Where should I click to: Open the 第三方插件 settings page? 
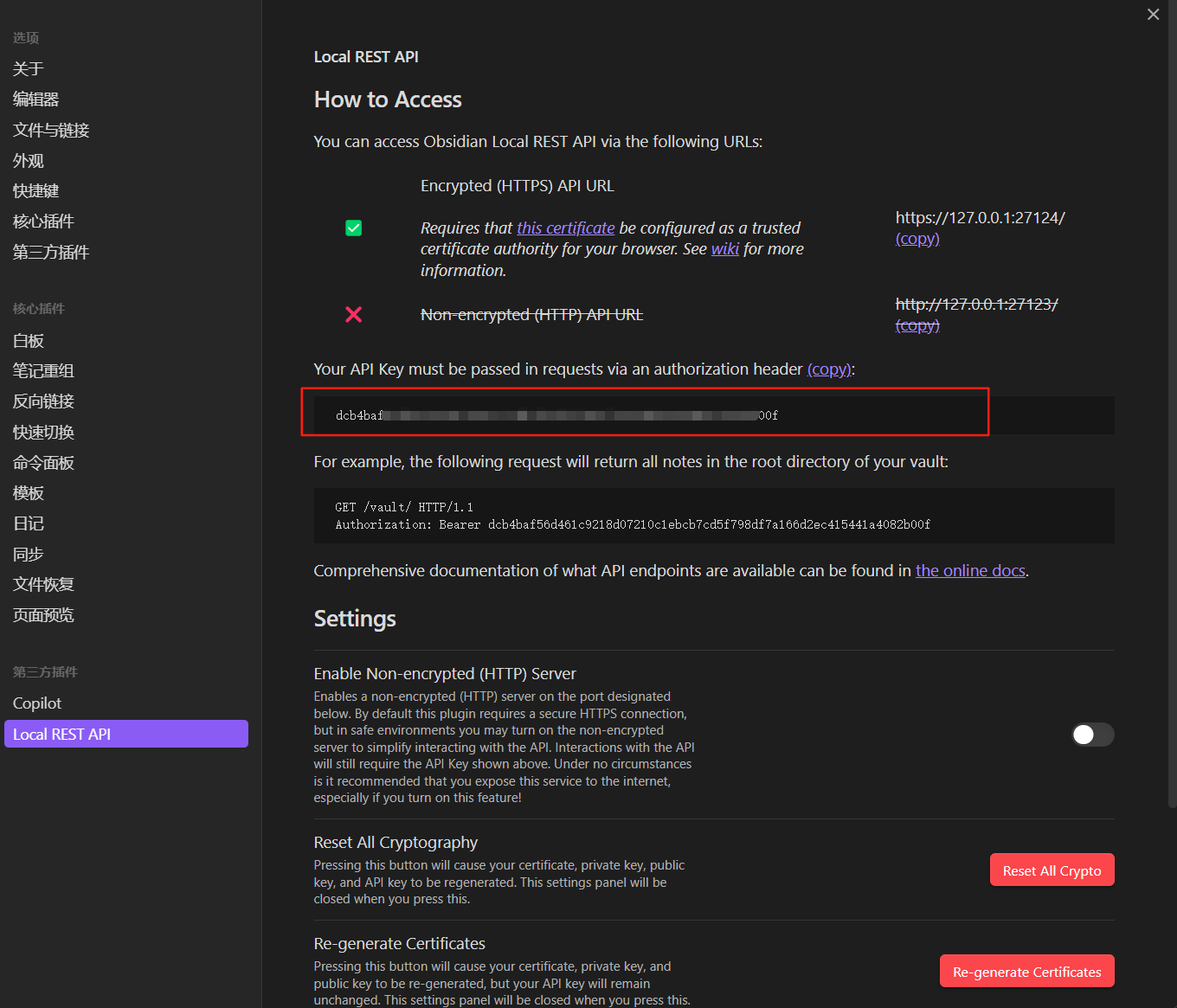[49, 252]
